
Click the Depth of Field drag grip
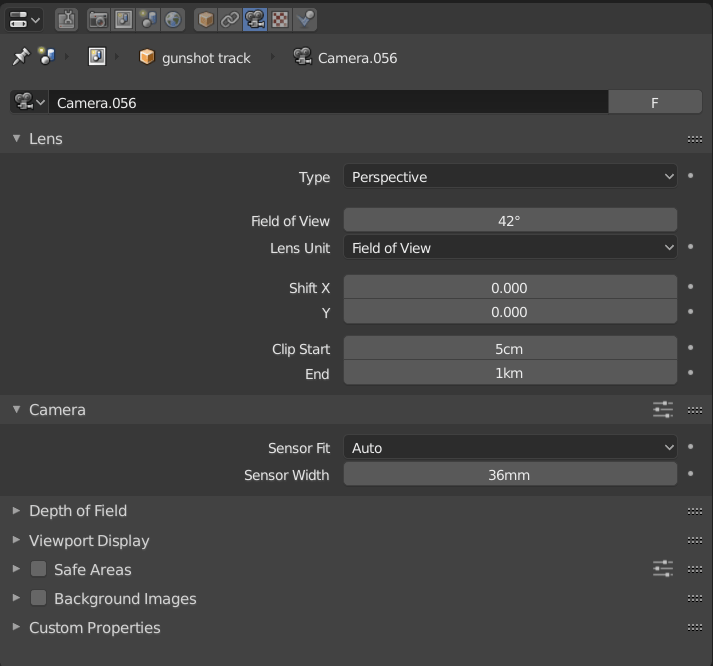pyautogui.click(x=695, y=511)
